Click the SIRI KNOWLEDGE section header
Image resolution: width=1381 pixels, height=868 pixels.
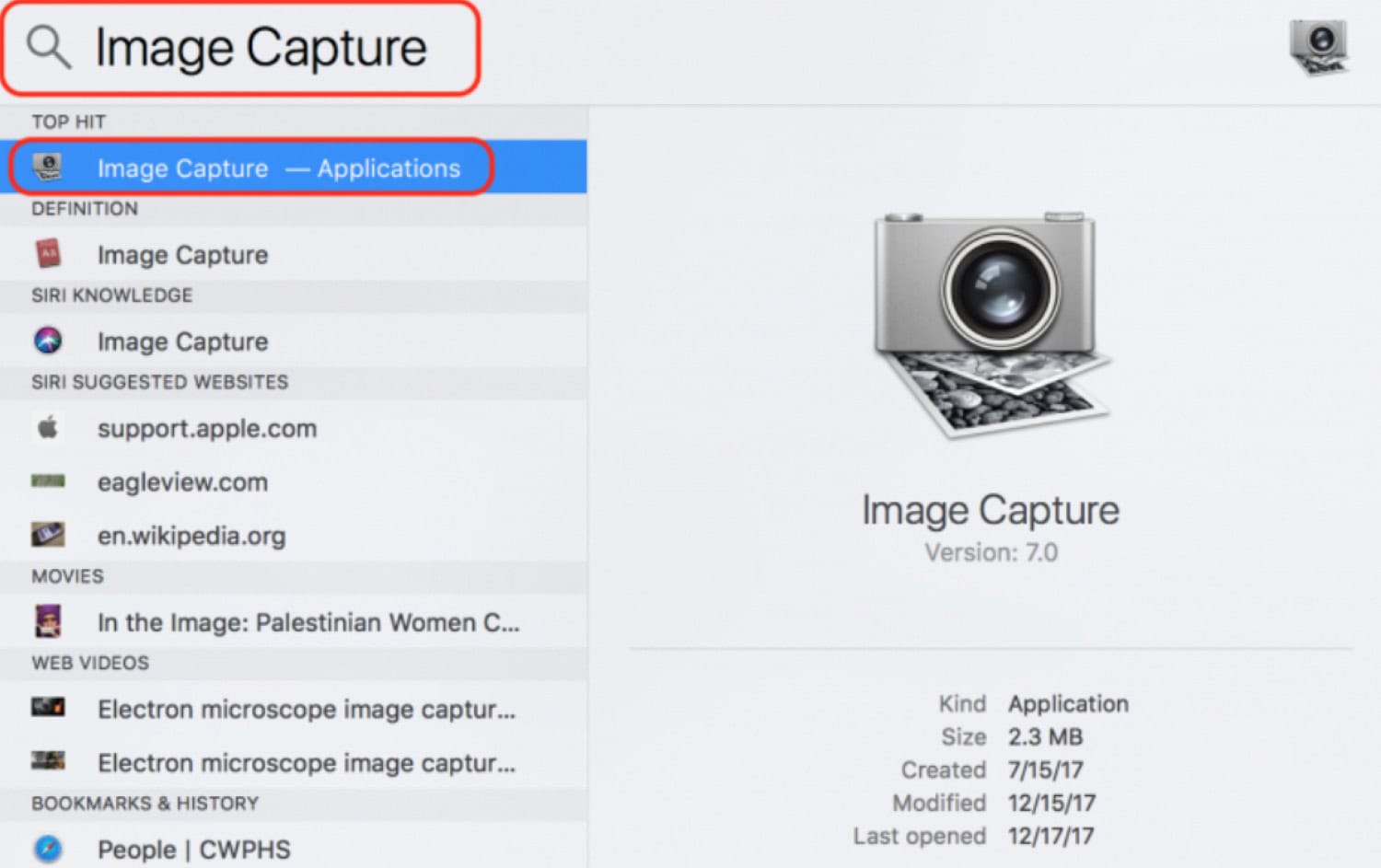coord(112,295)
